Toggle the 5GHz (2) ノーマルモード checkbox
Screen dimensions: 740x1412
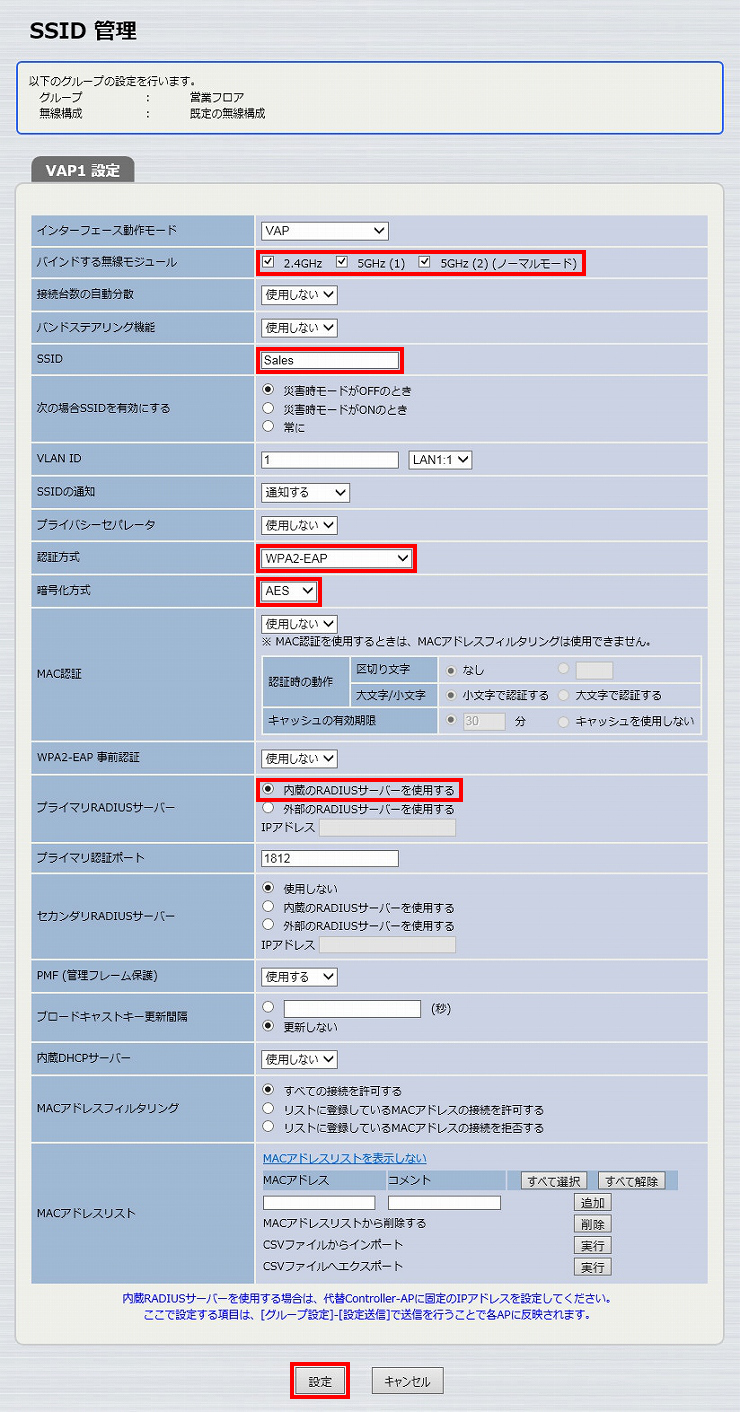[425, 263]
